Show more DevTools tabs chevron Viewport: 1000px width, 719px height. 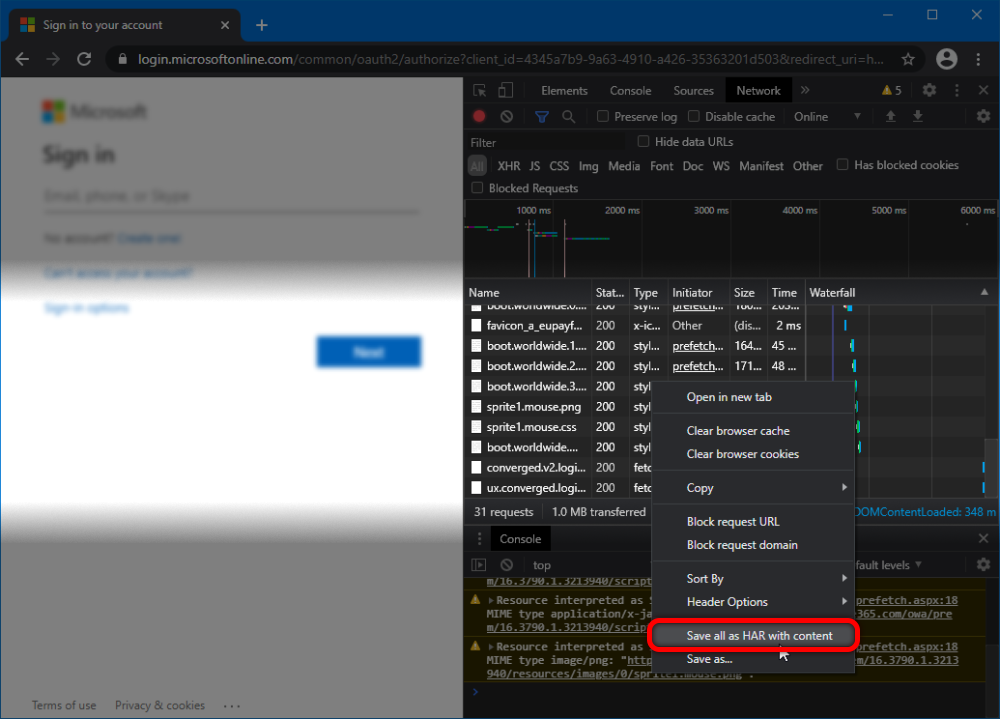click(805, 91)
